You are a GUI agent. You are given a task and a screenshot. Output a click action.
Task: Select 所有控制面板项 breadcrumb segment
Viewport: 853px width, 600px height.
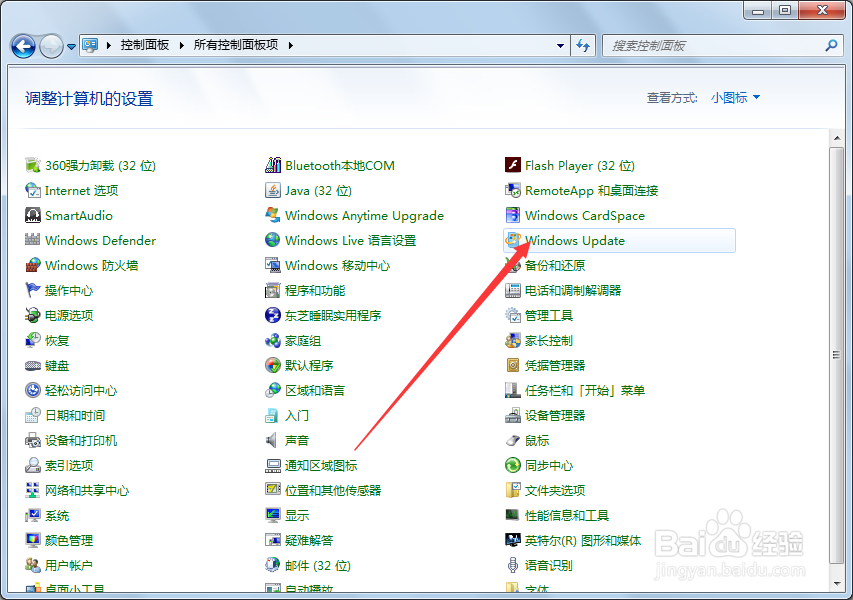236,45
